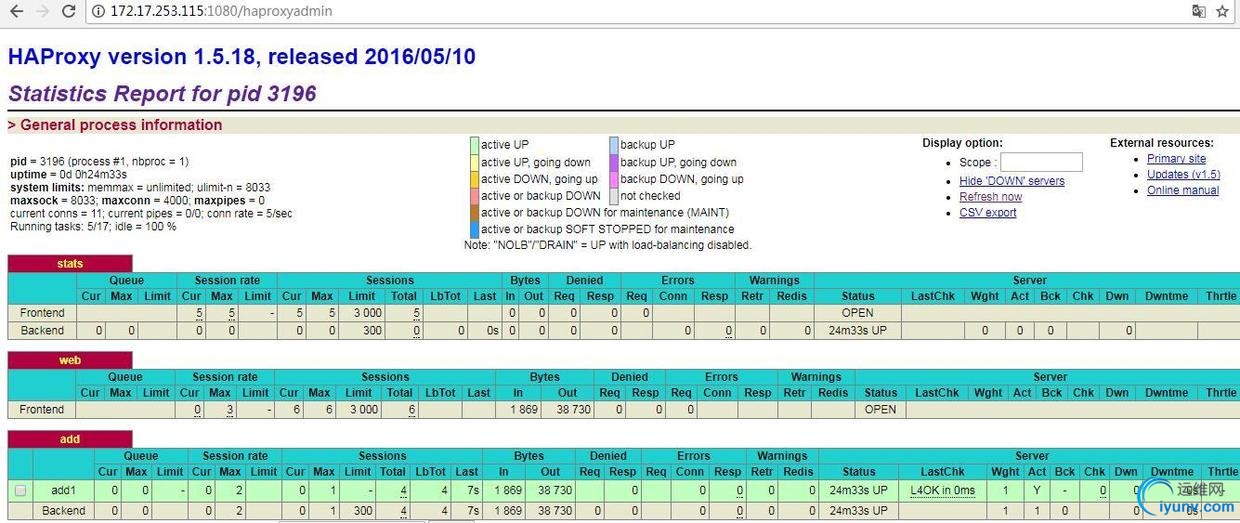This screenshot has width=1240, height=523.
Task: Click the SOFT STOPPED for maintenance legend text
Action: (607, 229)
